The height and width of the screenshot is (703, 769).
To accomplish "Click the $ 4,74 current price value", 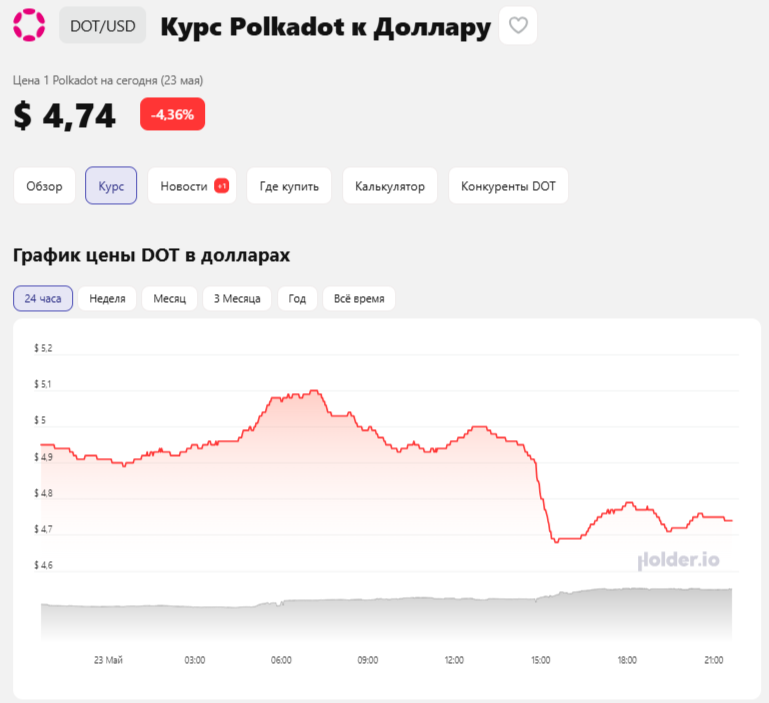I will [x=64, y=116].
